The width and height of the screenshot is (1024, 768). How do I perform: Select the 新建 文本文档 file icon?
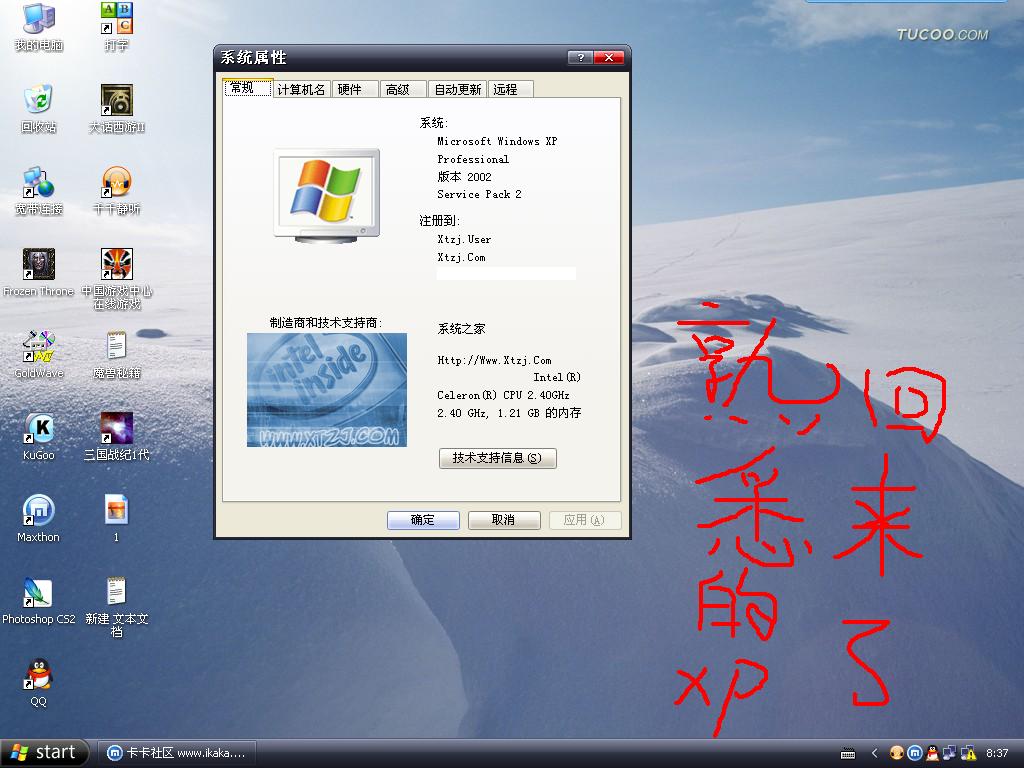tap(116, 607)
